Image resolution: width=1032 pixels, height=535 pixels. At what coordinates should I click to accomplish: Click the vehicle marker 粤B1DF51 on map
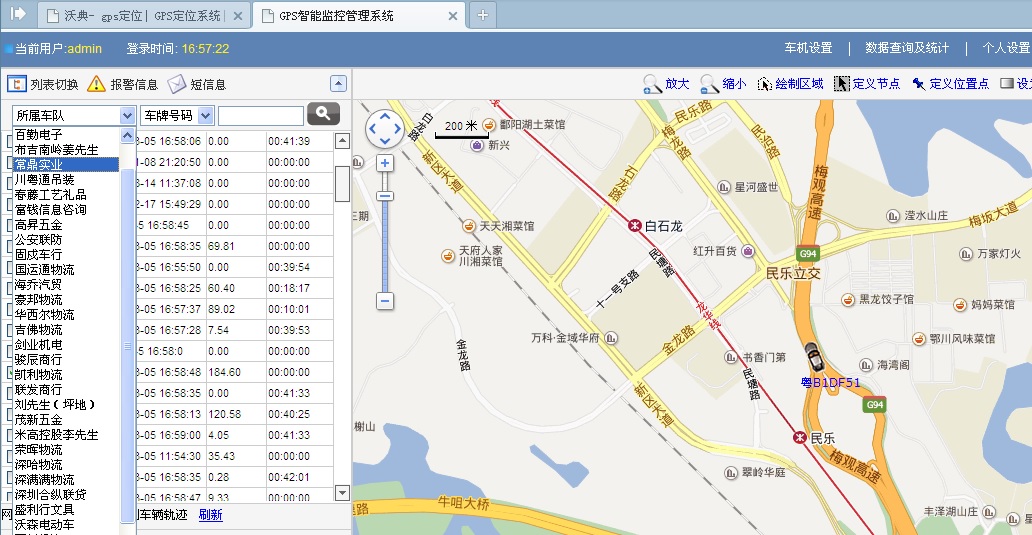[x=815, y=356]
